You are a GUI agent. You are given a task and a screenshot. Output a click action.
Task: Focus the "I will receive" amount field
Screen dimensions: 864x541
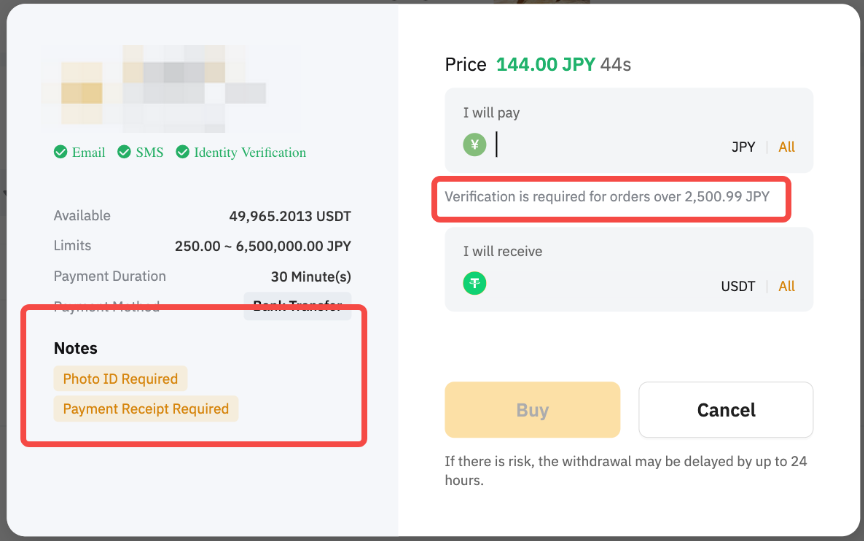coord(600,285)
